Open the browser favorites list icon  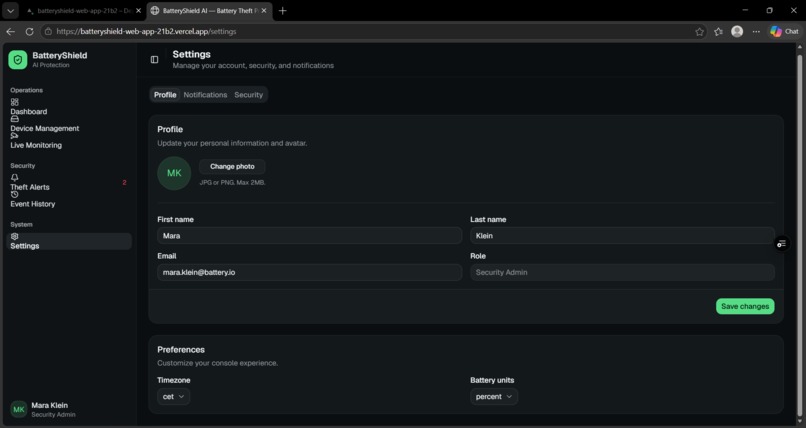(x=718, y=32)
